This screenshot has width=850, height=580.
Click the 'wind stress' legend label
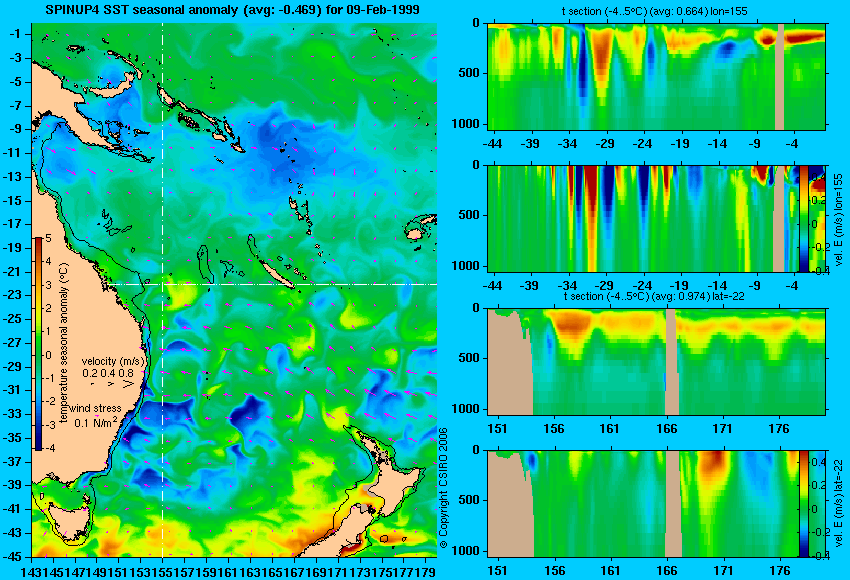click(x=95, y=408)
